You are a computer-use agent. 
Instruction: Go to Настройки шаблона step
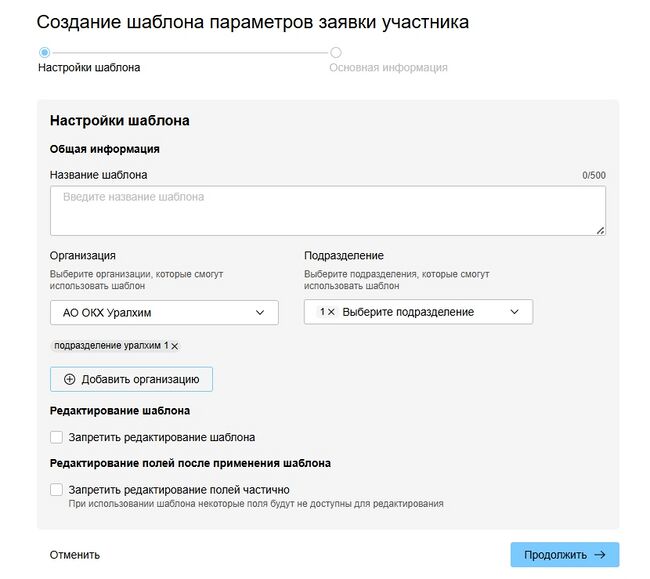click(89, 68)
